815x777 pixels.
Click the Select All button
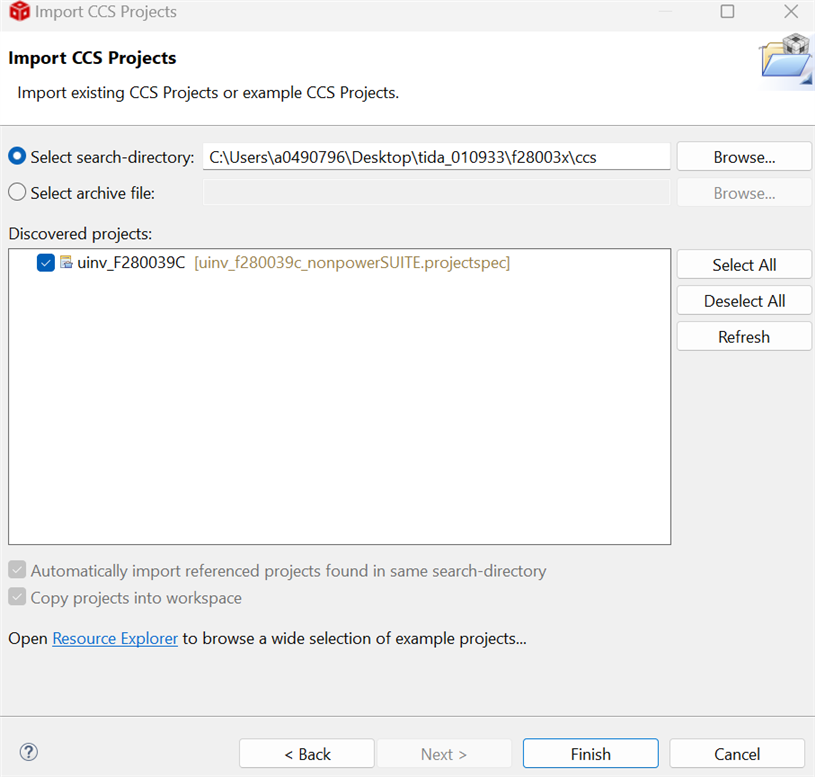744,265
